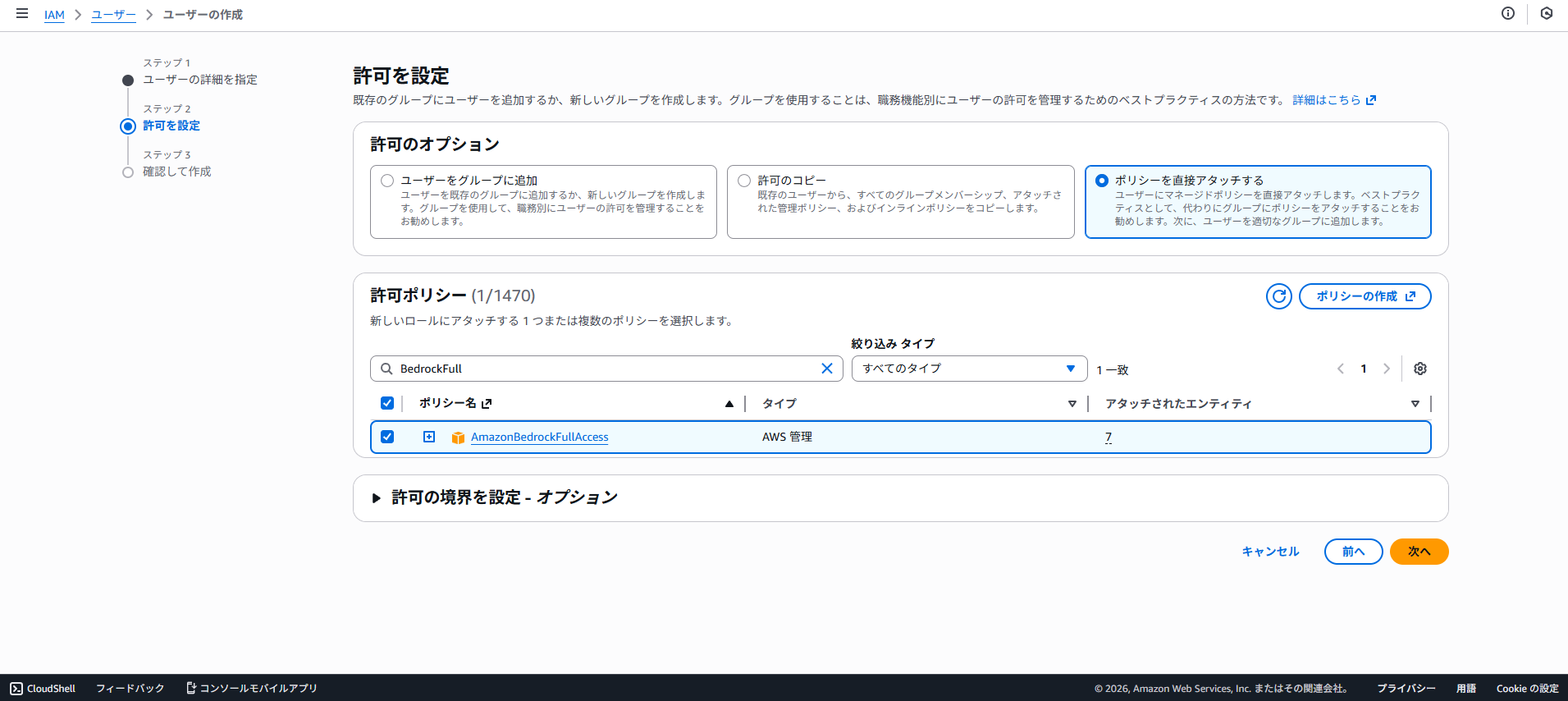
Task: Open the table preferences gear icon
Action: coord(1419,369)
